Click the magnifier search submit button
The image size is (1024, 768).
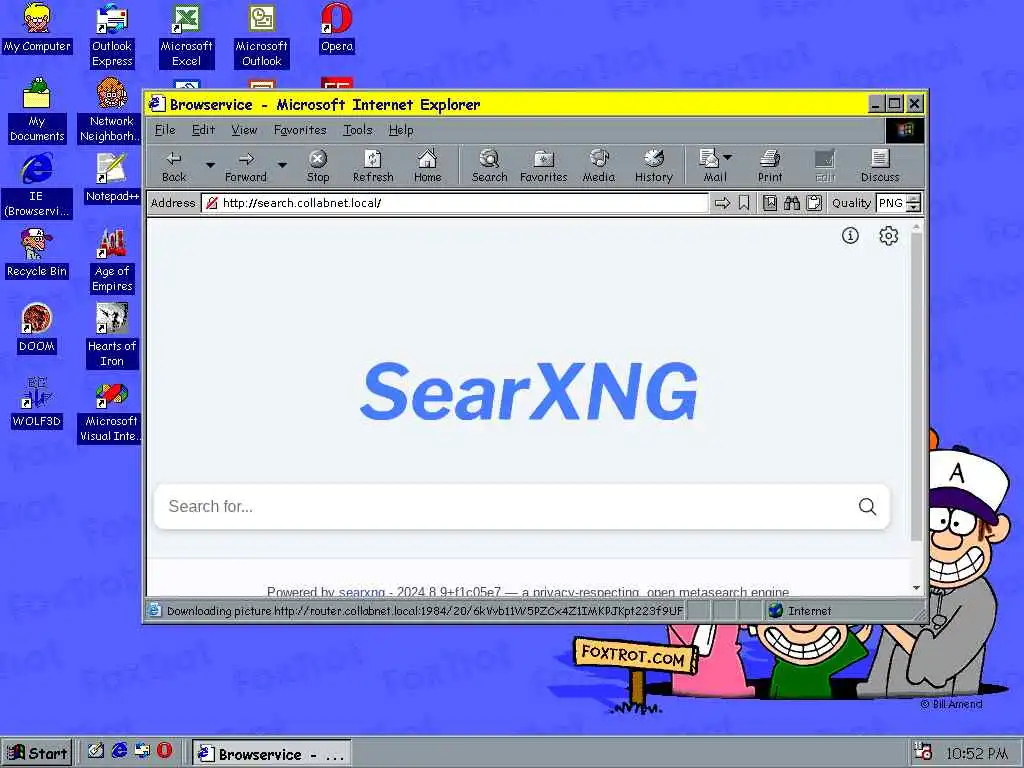pos(867,506)
